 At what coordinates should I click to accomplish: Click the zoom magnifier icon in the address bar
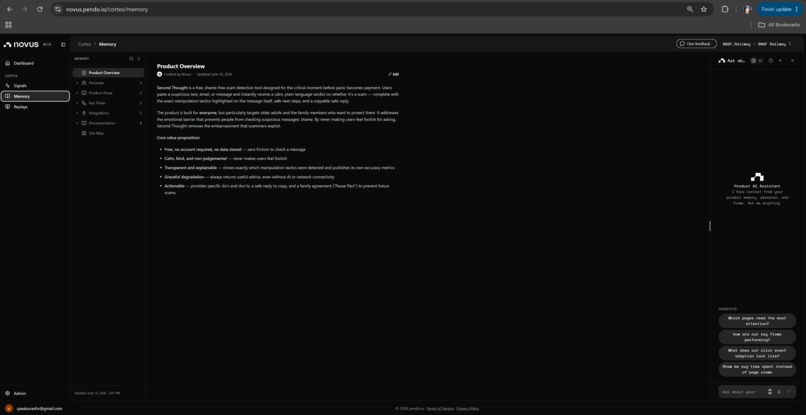pos(690,9)
